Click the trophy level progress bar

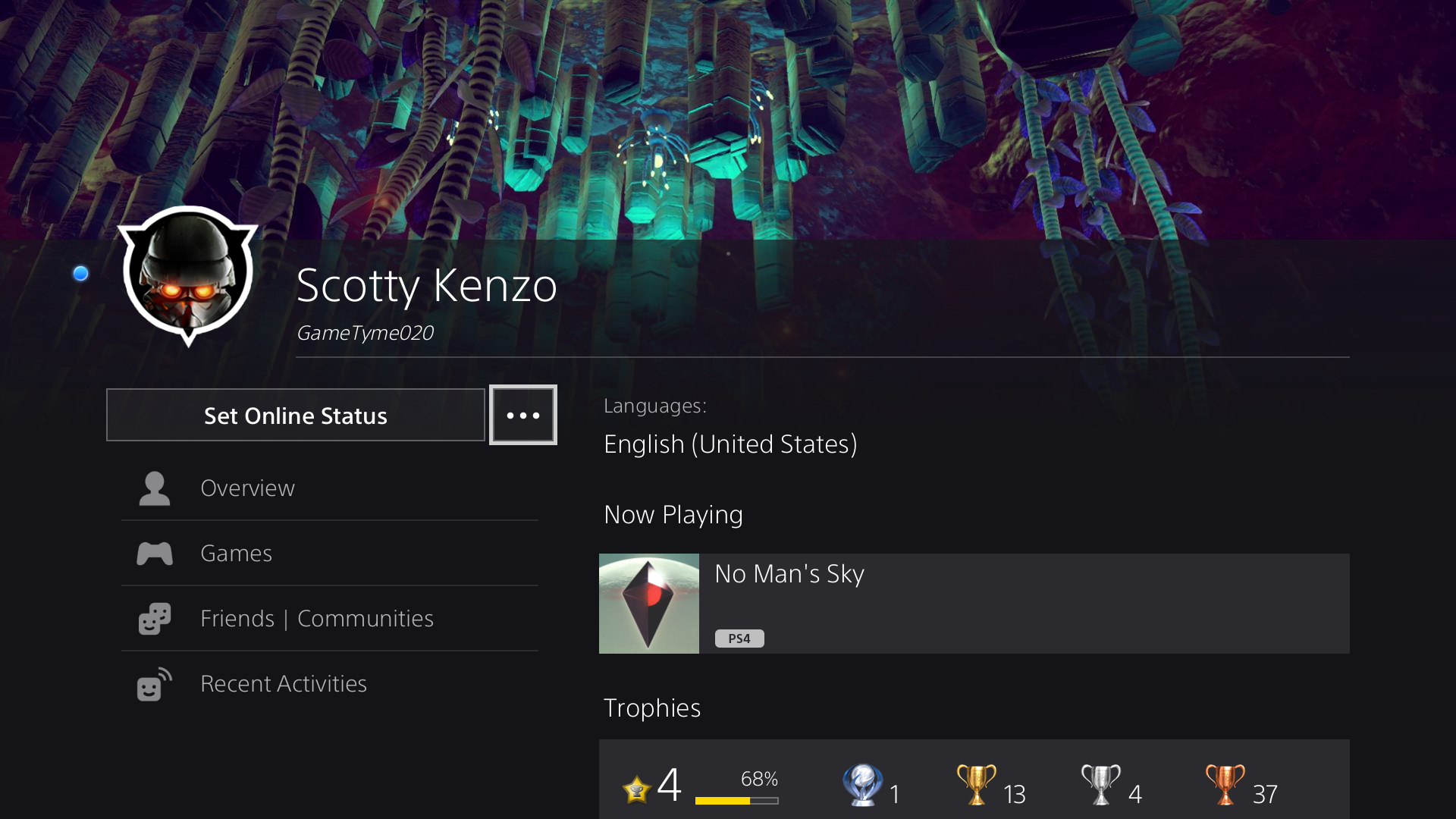point(736,800)
